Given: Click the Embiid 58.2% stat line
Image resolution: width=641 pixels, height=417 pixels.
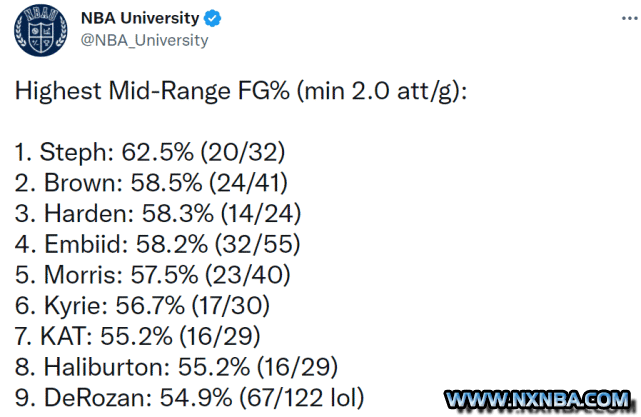Looking at the screenshot, I should pyautogui.click(x=157, y=244).
